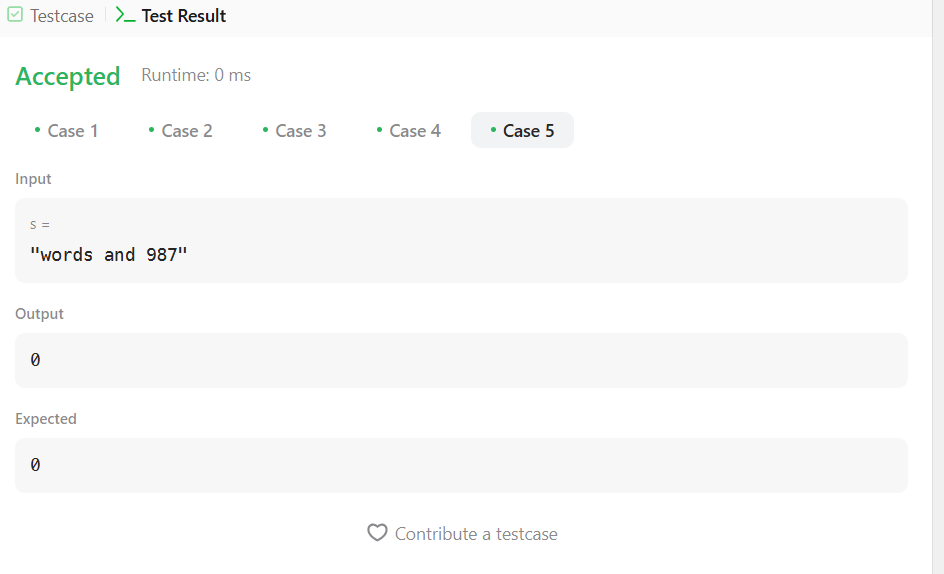Switch to the Testcase tab
944x574 pixels.
coord(51,15)
